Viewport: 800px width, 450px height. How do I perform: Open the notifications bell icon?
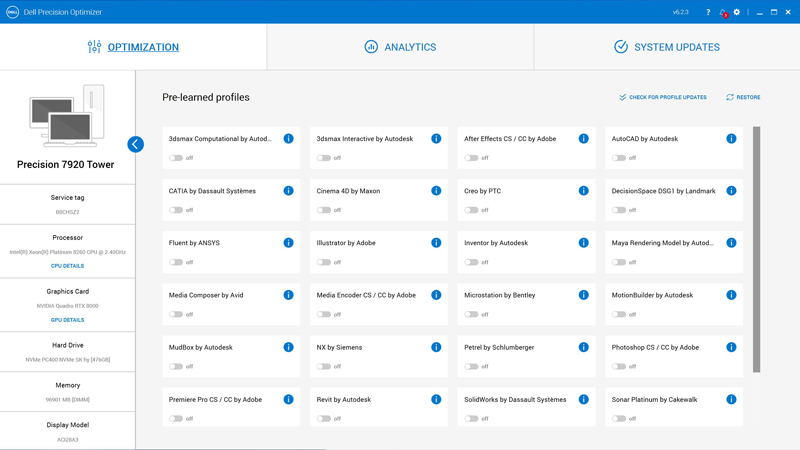click(723, 12)
